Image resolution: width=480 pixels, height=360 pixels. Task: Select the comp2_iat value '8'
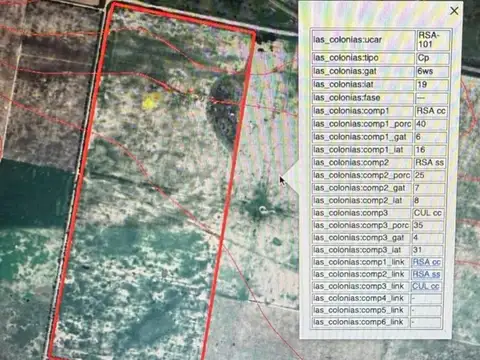click(429, 201)
